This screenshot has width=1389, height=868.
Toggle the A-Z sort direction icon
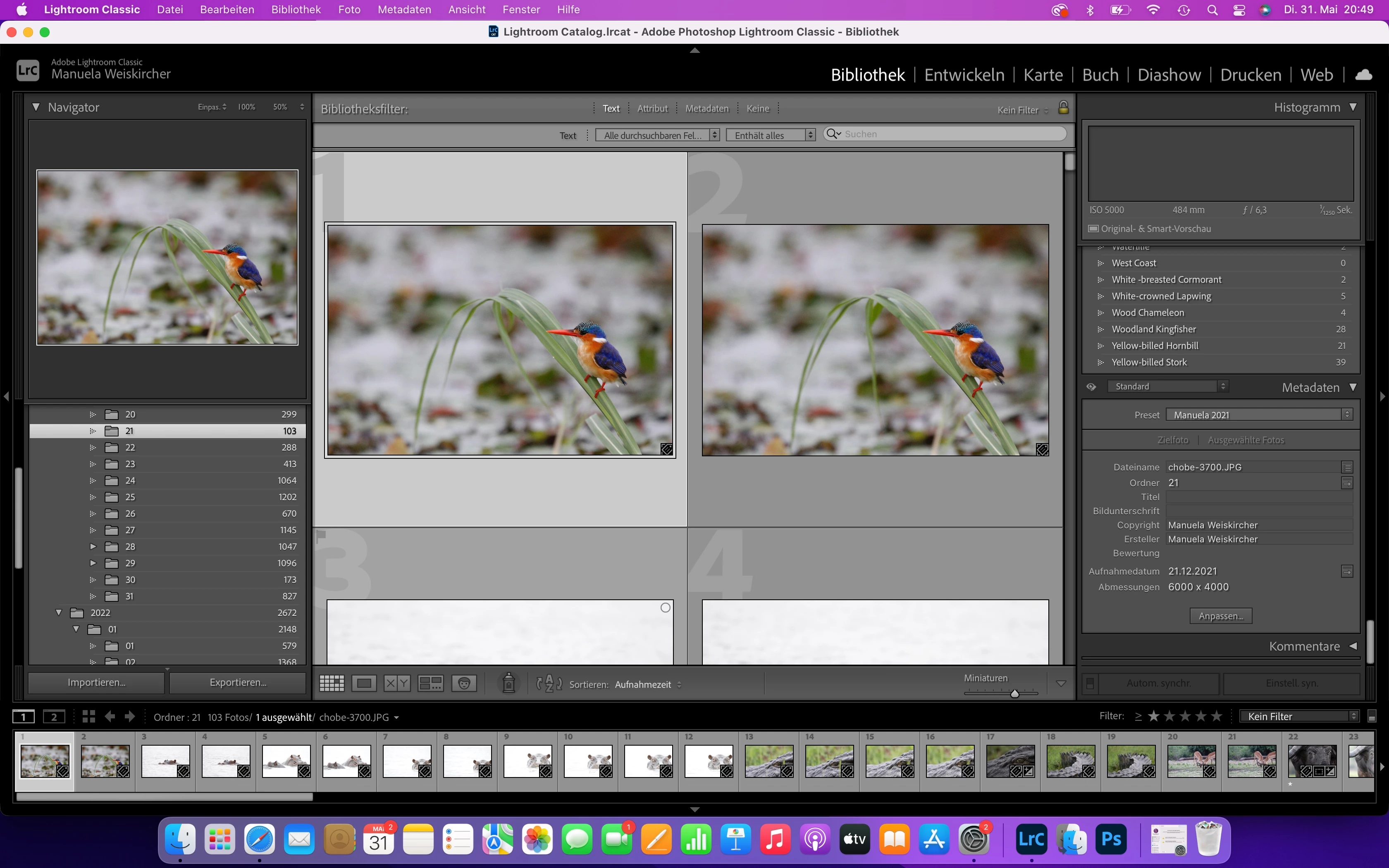(x=549, y=684)
